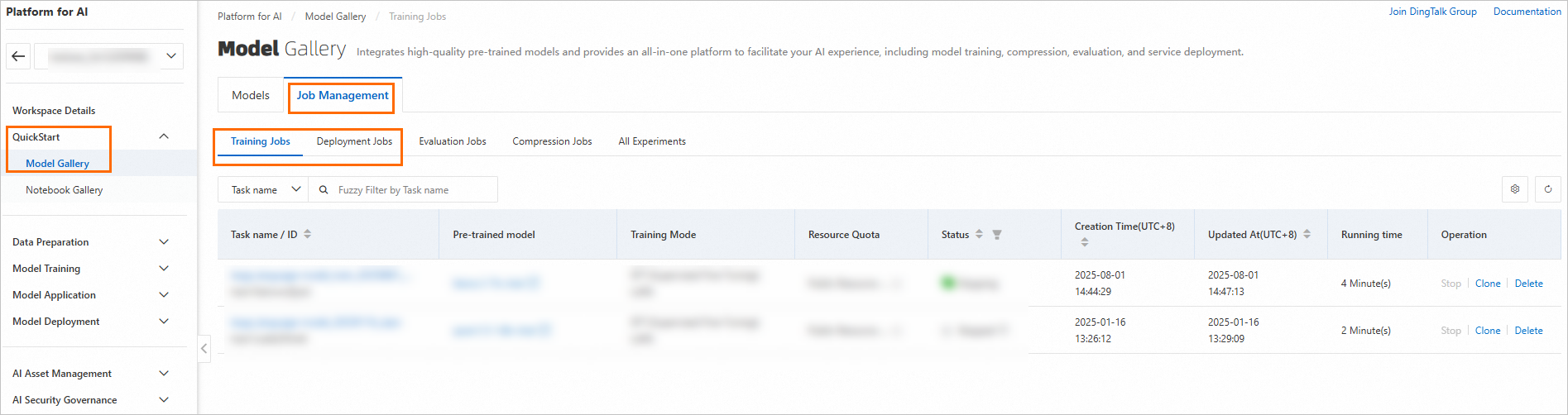Sort by Updated At column

tap(1307, 235)
